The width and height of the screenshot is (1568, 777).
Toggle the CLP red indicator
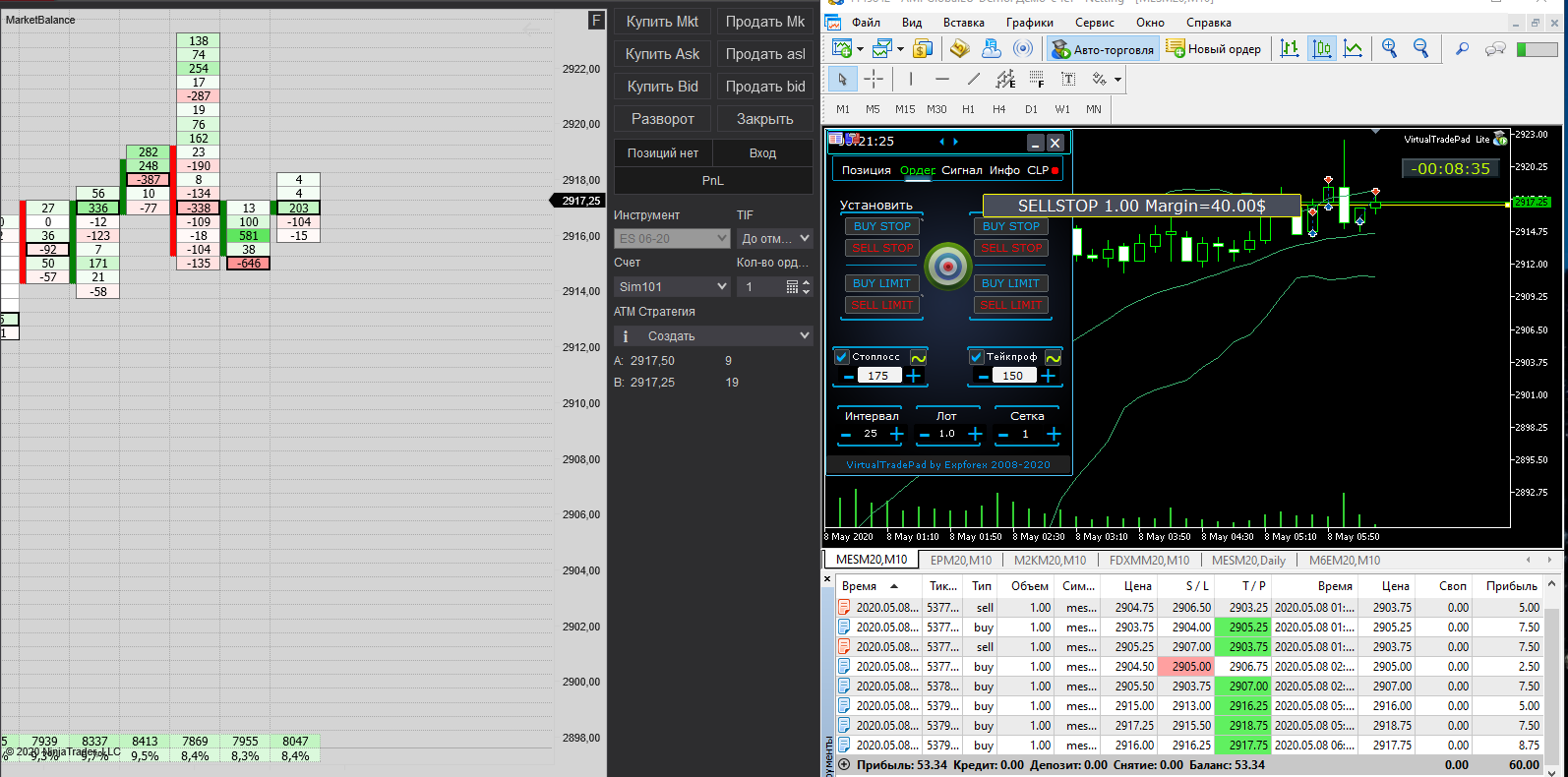click(x=1055, y=170)
